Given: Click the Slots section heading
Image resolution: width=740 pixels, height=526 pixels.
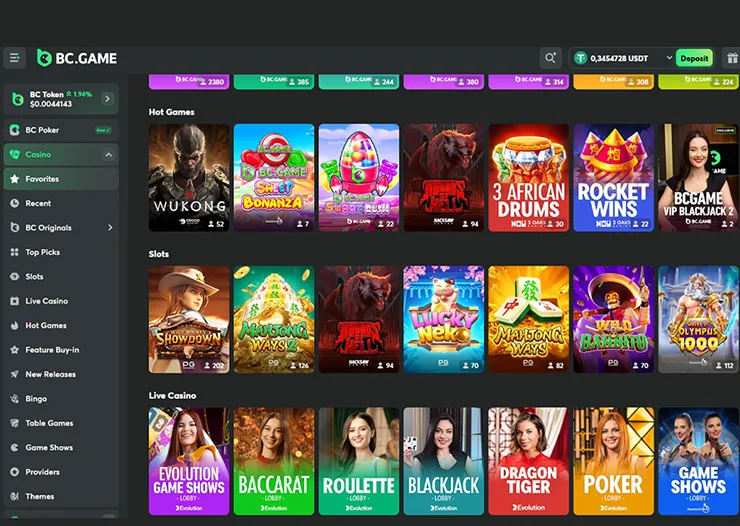Looking at the screenshot, I should [x=159, y=254].
